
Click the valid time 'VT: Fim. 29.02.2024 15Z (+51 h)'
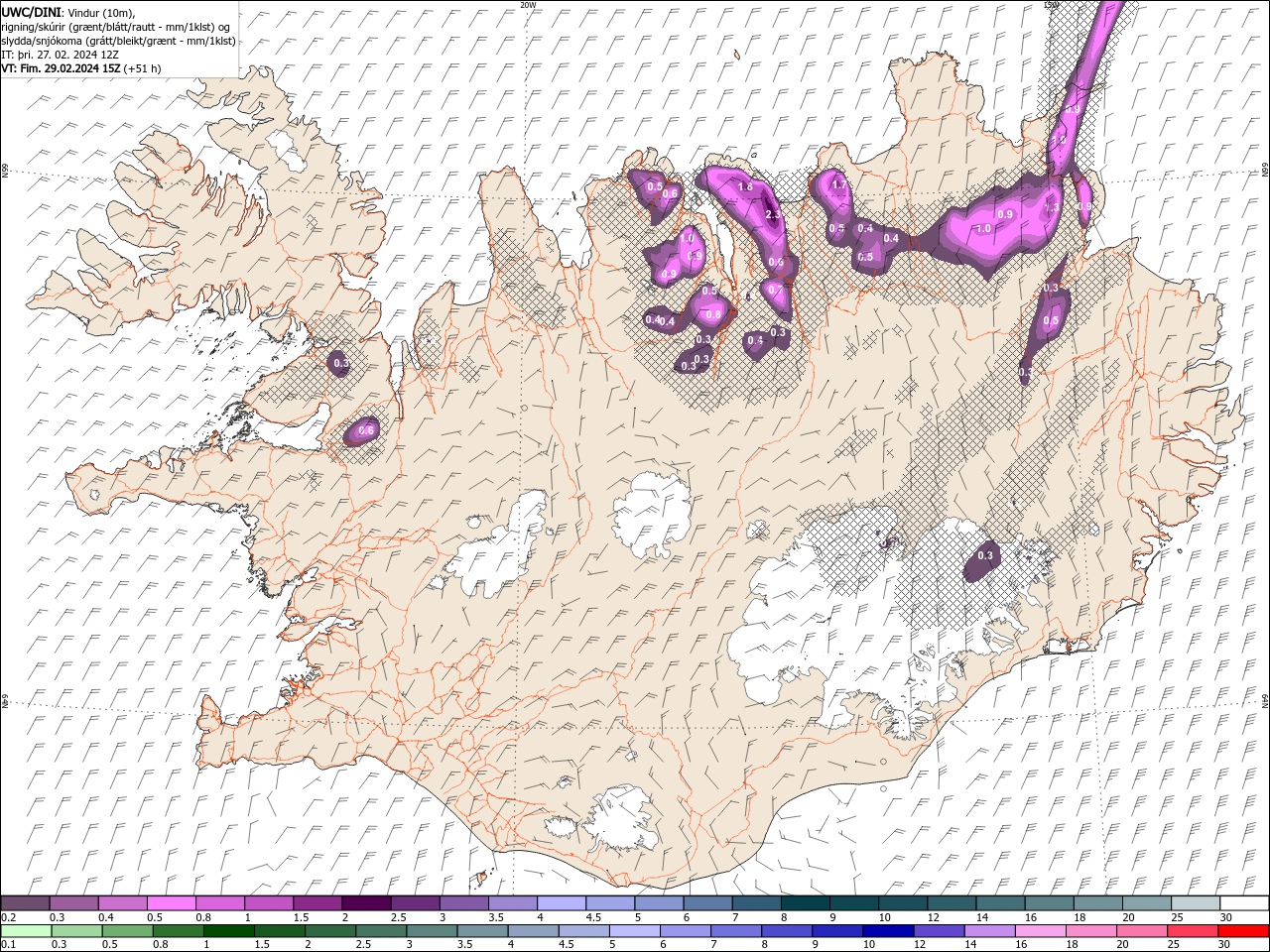[81, 68]
